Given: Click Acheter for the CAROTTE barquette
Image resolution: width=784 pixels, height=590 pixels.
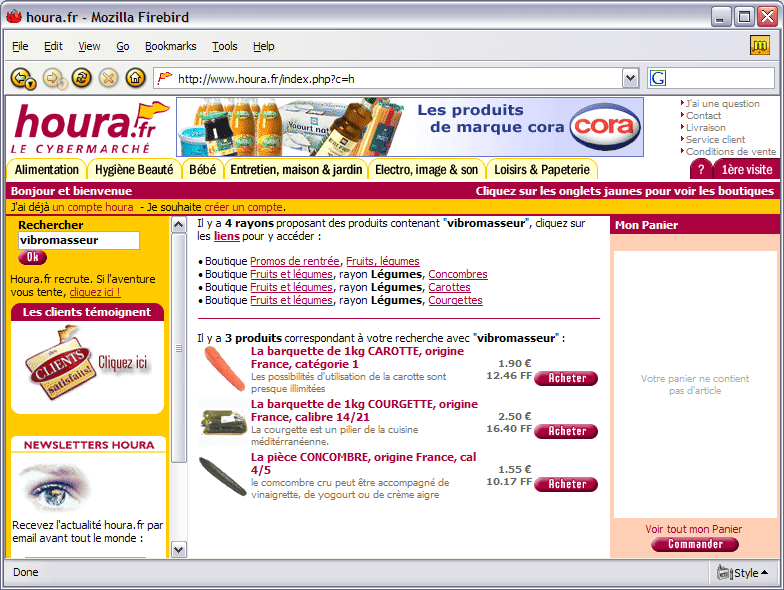Looking at the screenshot, I should 566,378.
